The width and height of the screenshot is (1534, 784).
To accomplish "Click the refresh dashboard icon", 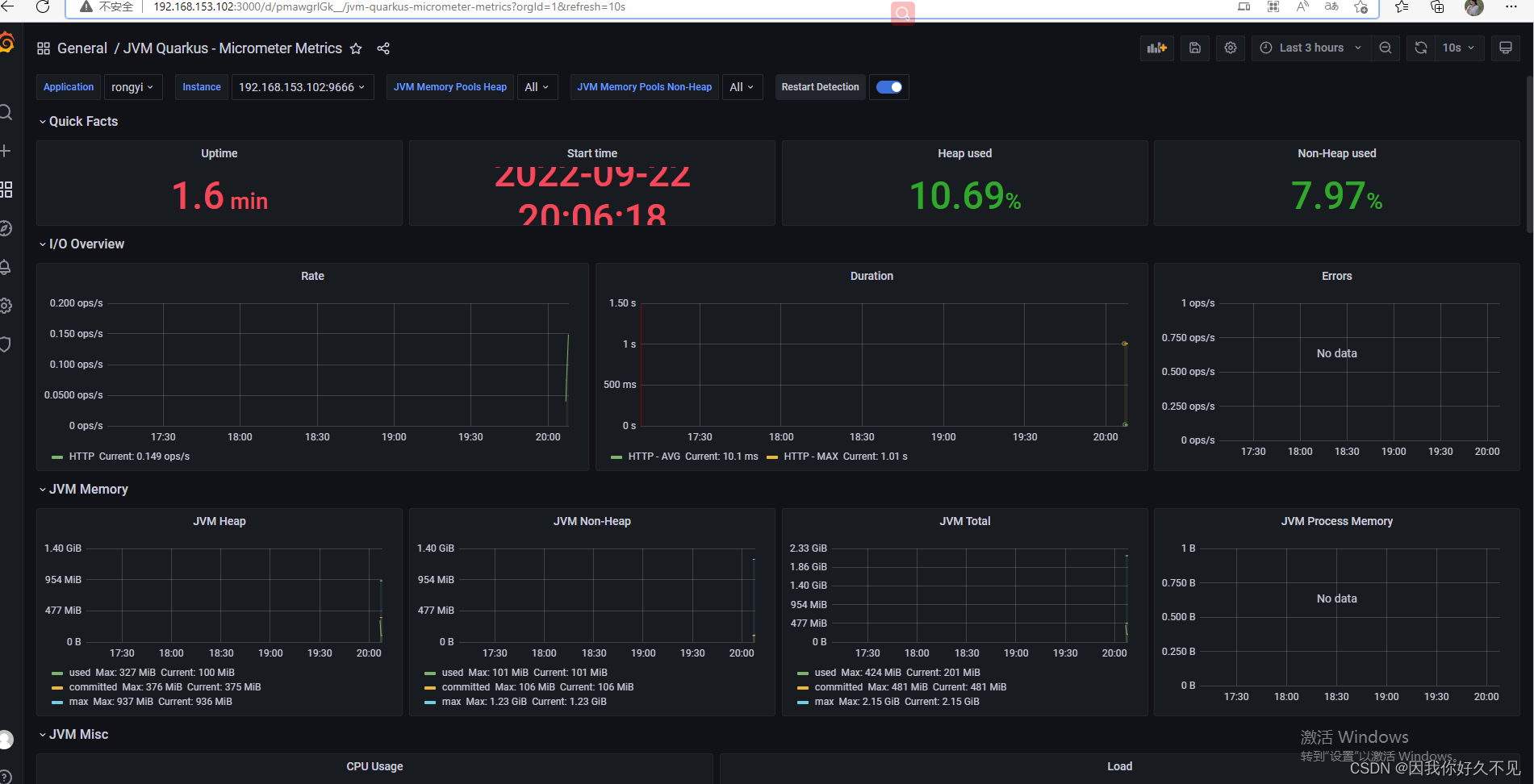I will (x=1420, y=48).
